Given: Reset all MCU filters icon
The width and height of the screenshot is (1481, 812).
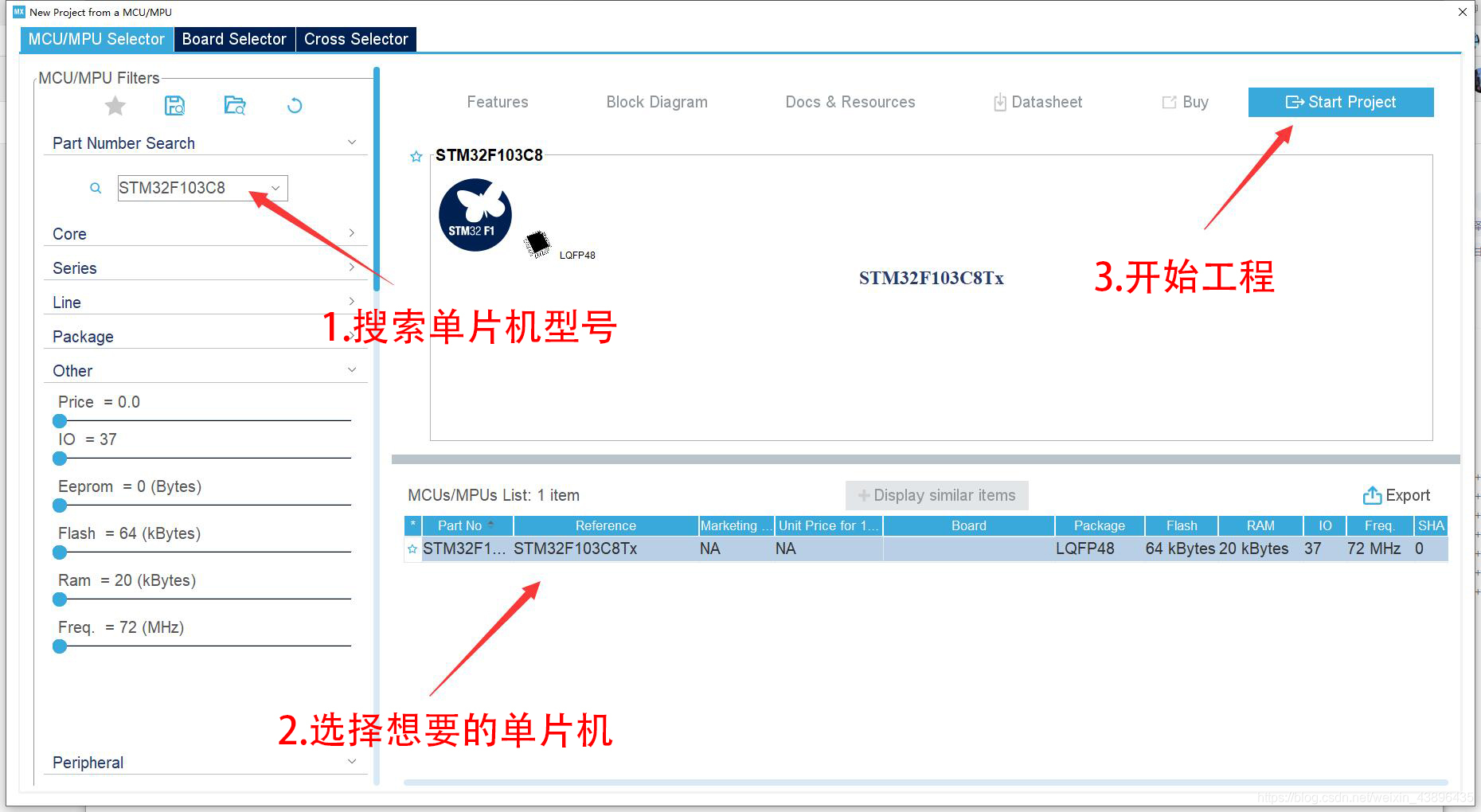Looking at the screenshot, I should click(295, 105).
